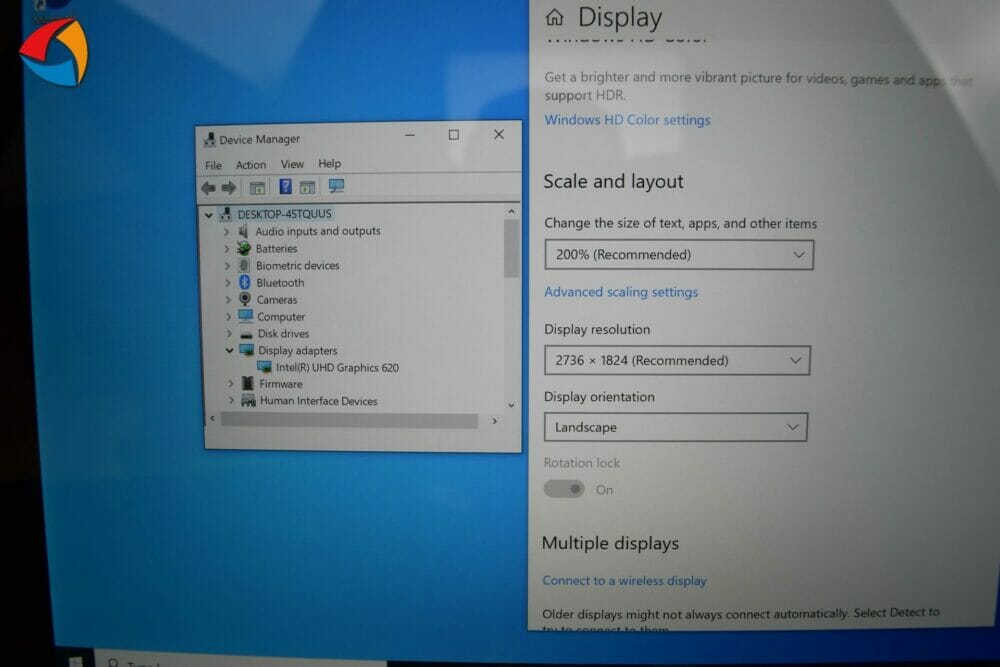Open the Help menu in Device Manager
Image resolution: width=1000 pixels, height=667 pixels.
(x=330, y=163)
